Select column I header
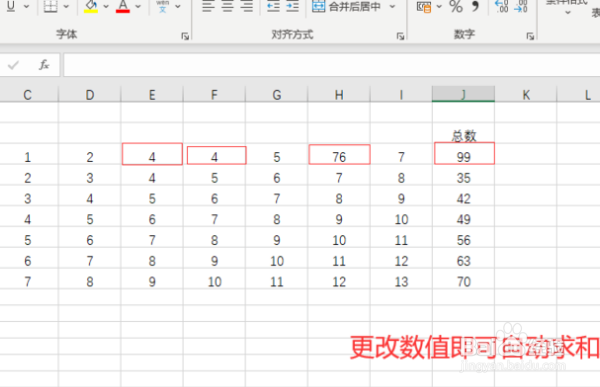The width and height of the screenshot is (600, 387). pos(401,95)
